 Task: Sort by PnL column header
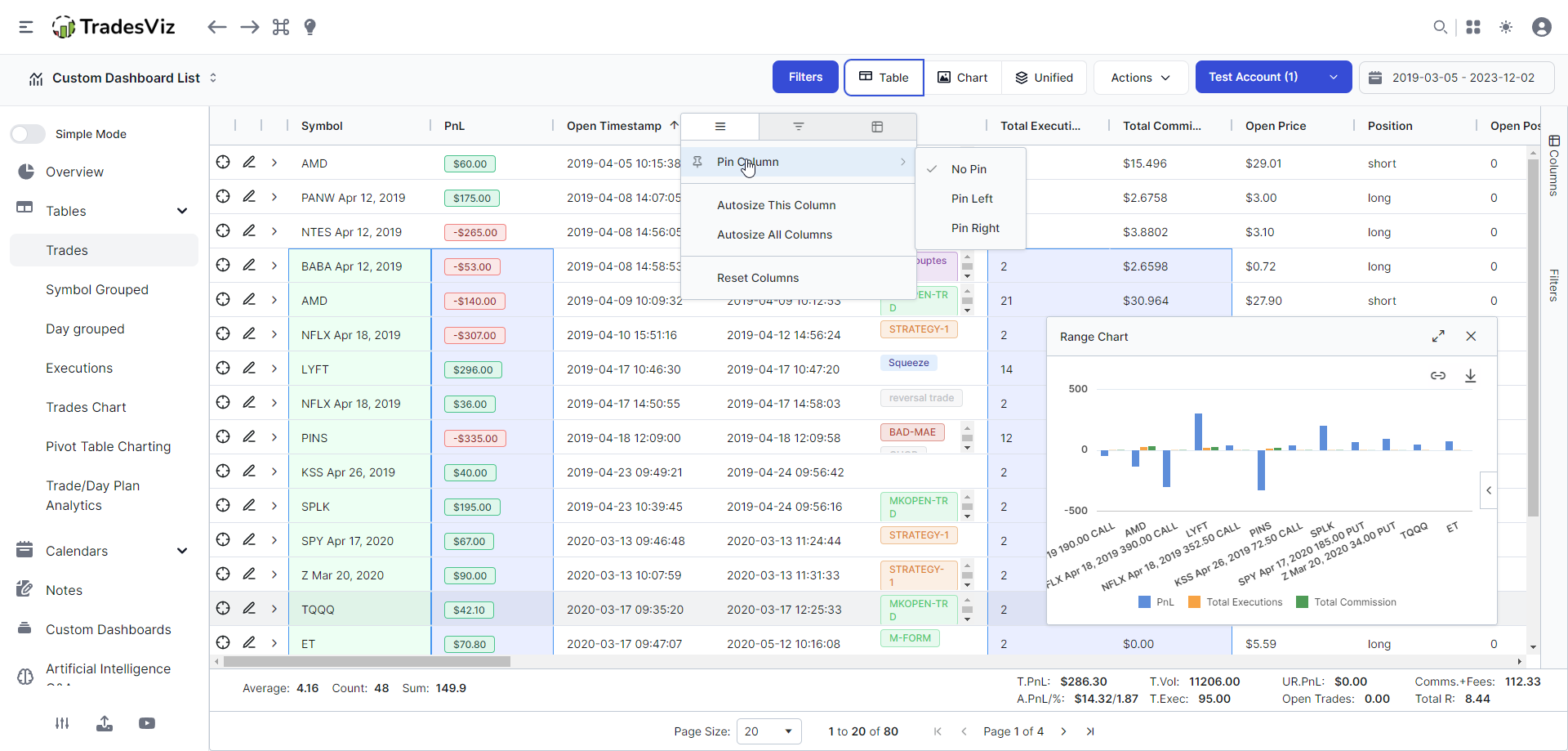pyautogui.click(x=454, y=126)
